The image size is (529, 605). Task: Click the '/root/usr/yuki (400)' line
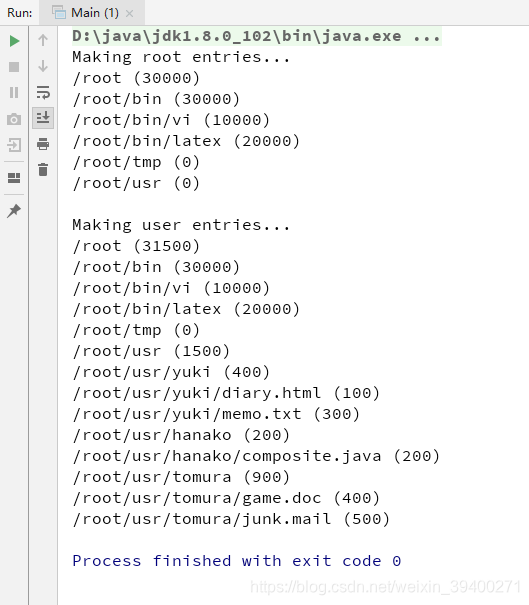point(171,372)
